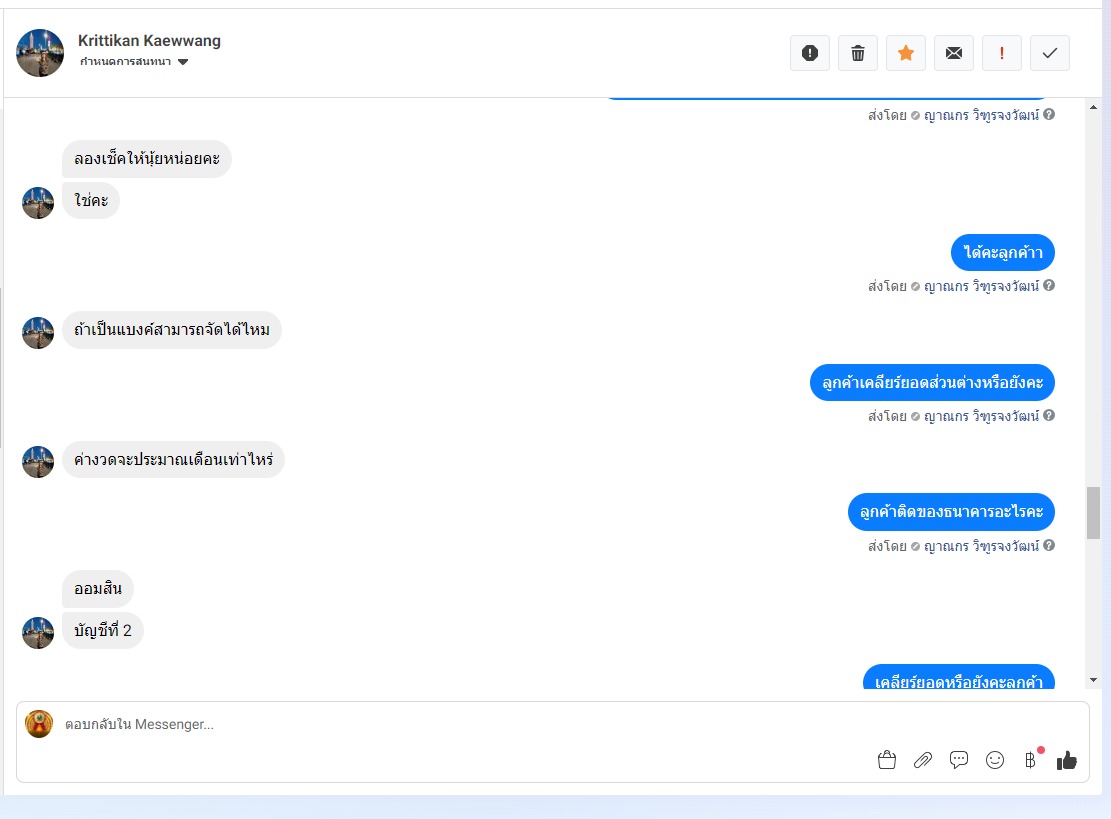The height and width of the screenshot is (819, 1111).
Task: Click the help icon beside first sender name
Action: [x=1049, y=114]
